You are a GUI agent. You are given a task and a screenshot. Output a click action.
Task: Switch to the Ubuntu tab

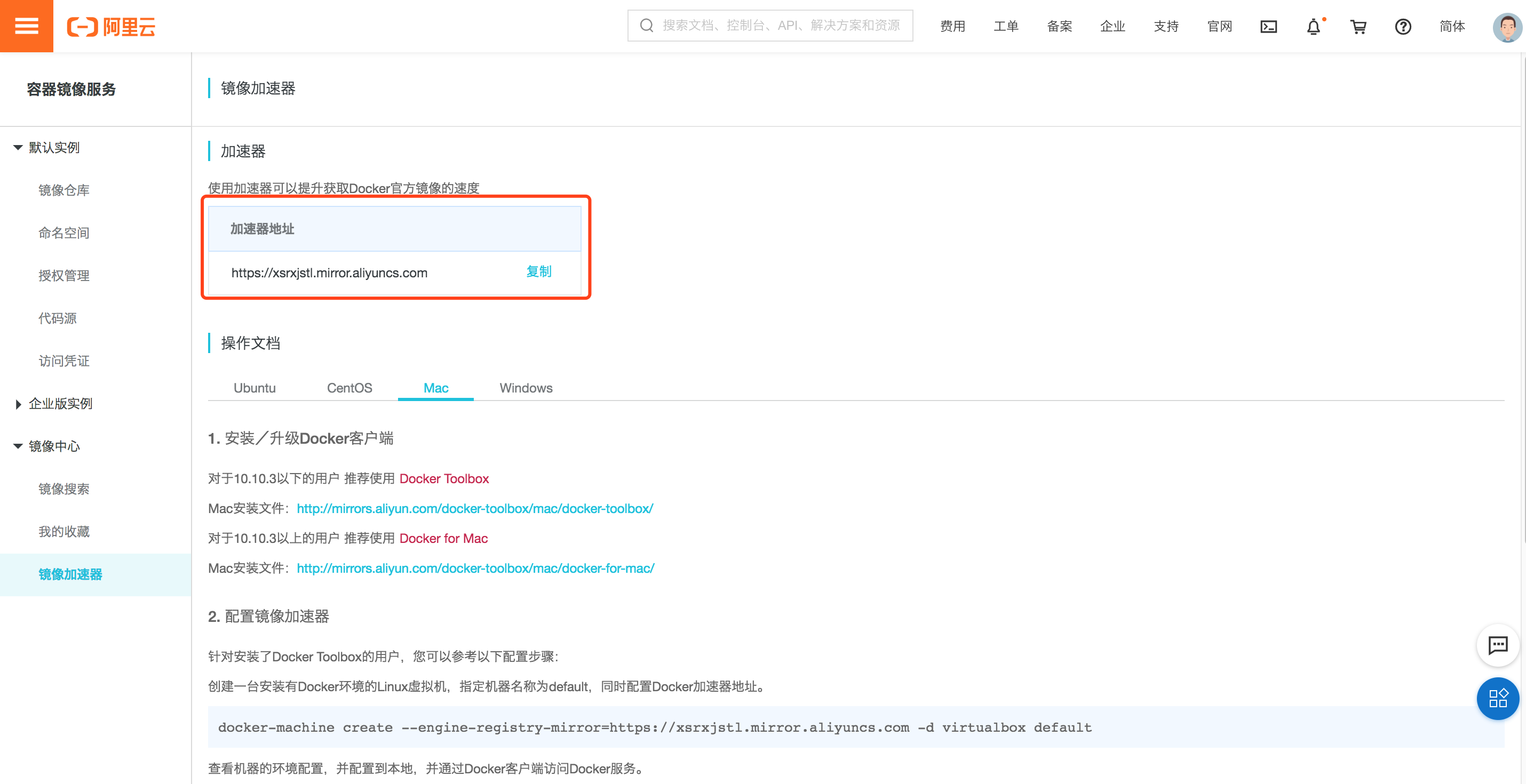tap(255, 388)
